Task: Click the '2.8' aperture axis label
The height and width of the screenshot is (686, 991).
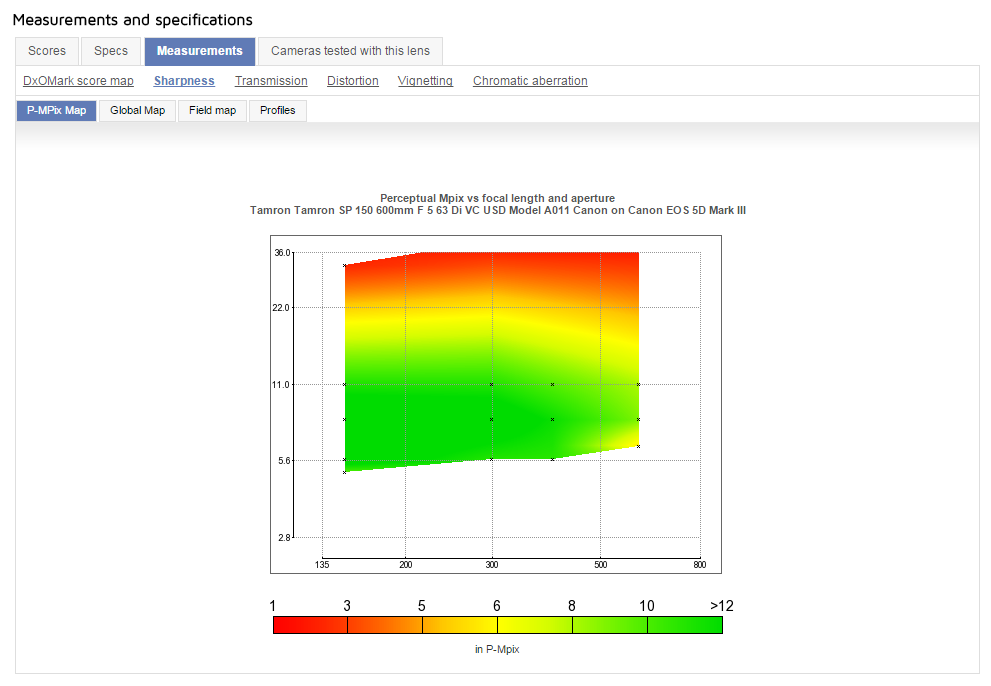Action: tap(284, 537)
